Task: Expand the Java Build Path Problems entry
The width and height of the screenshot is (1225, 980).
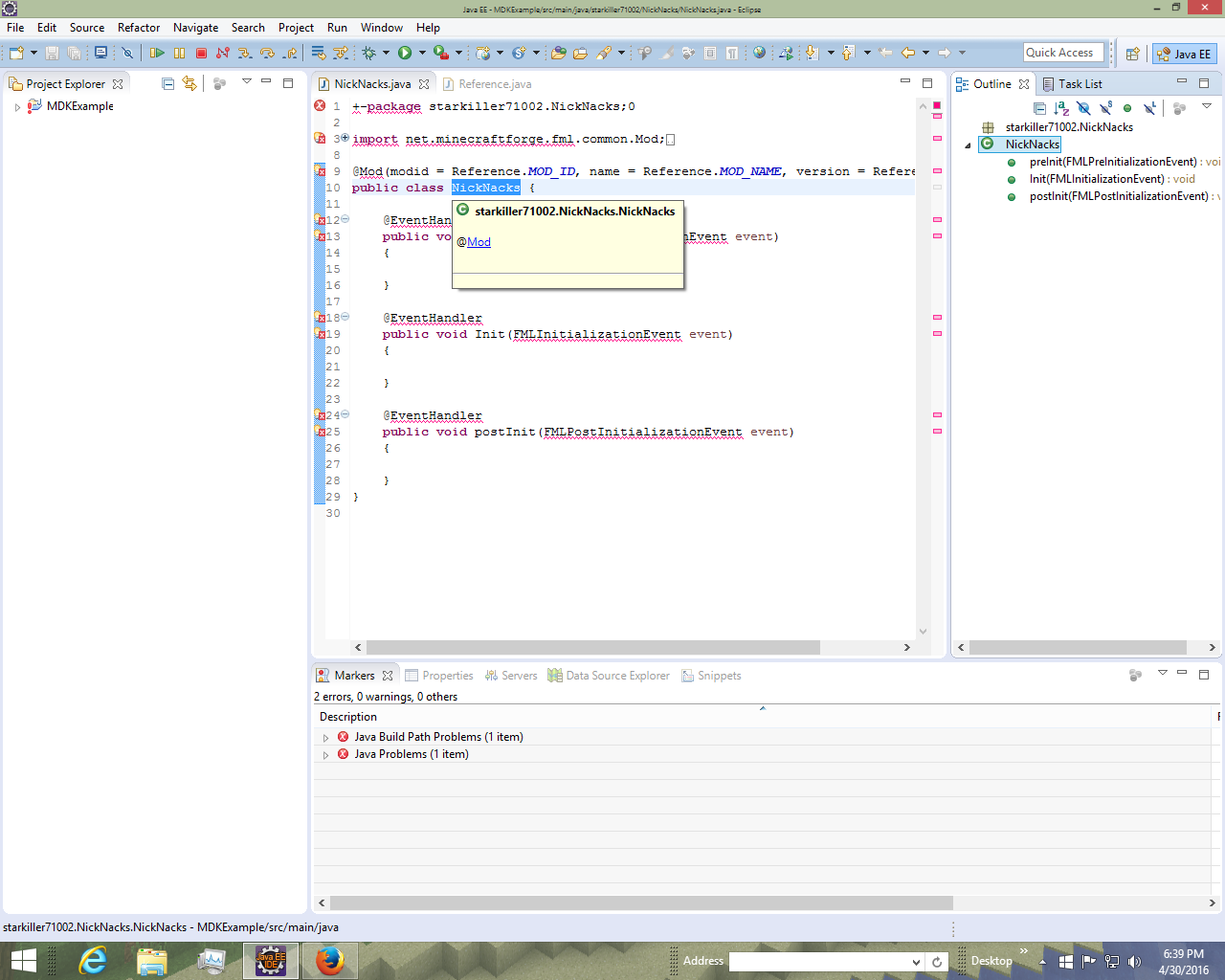Action: (325, 737)
